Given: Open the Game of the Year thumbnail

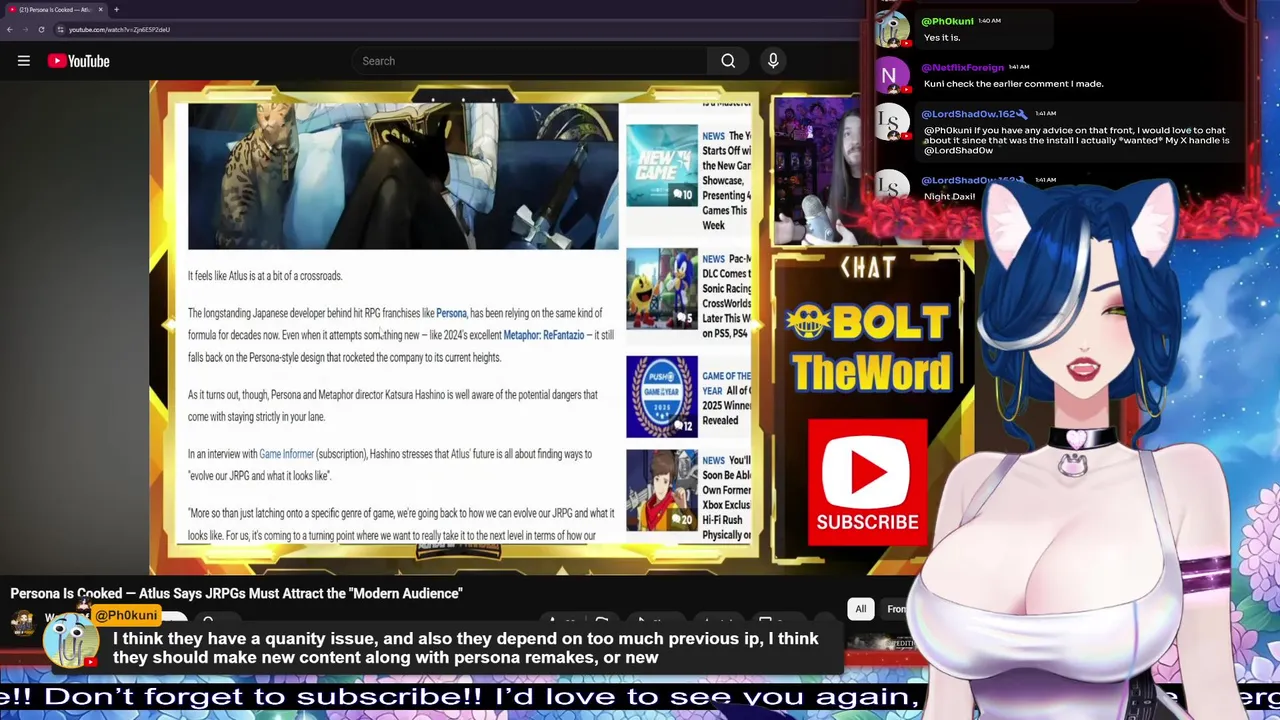Looking at the screenshot, I should tap(661, 397).
